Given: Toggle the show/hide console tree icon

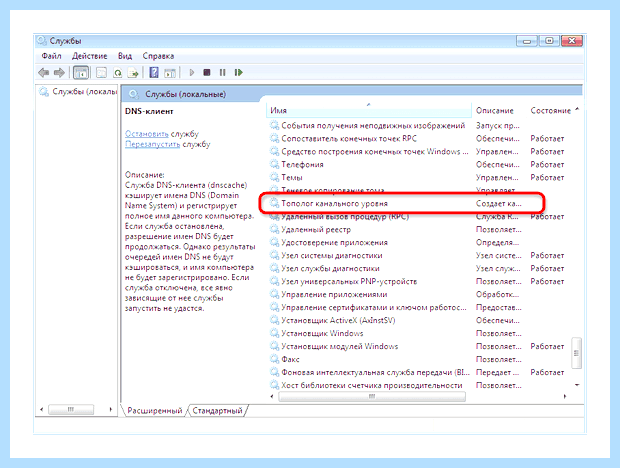Looking at the screenshot, I should pos(81,72).
